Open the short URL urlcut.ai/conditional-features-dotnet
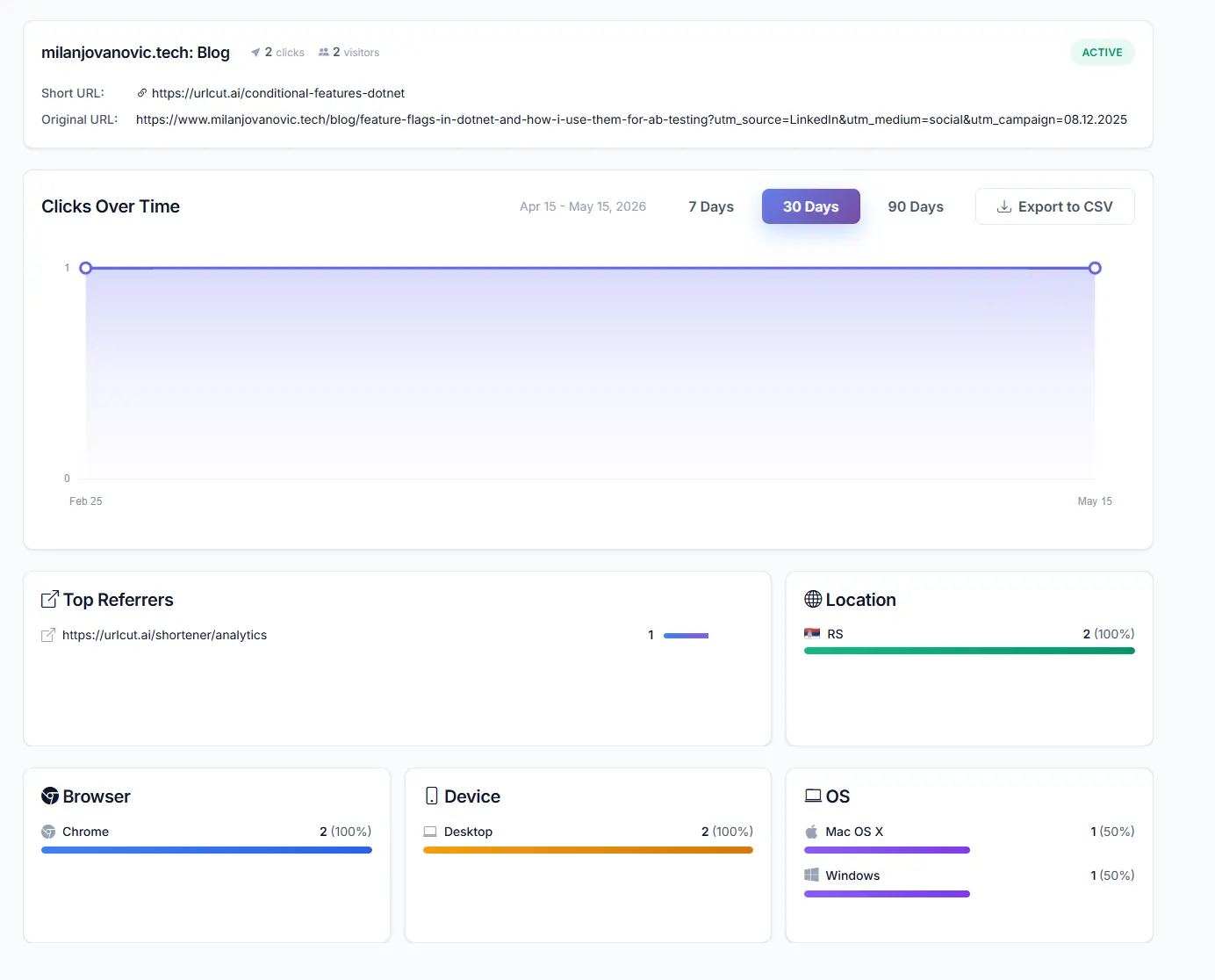The height and width of the screenshot is (980, 1215). coord(278,93)
